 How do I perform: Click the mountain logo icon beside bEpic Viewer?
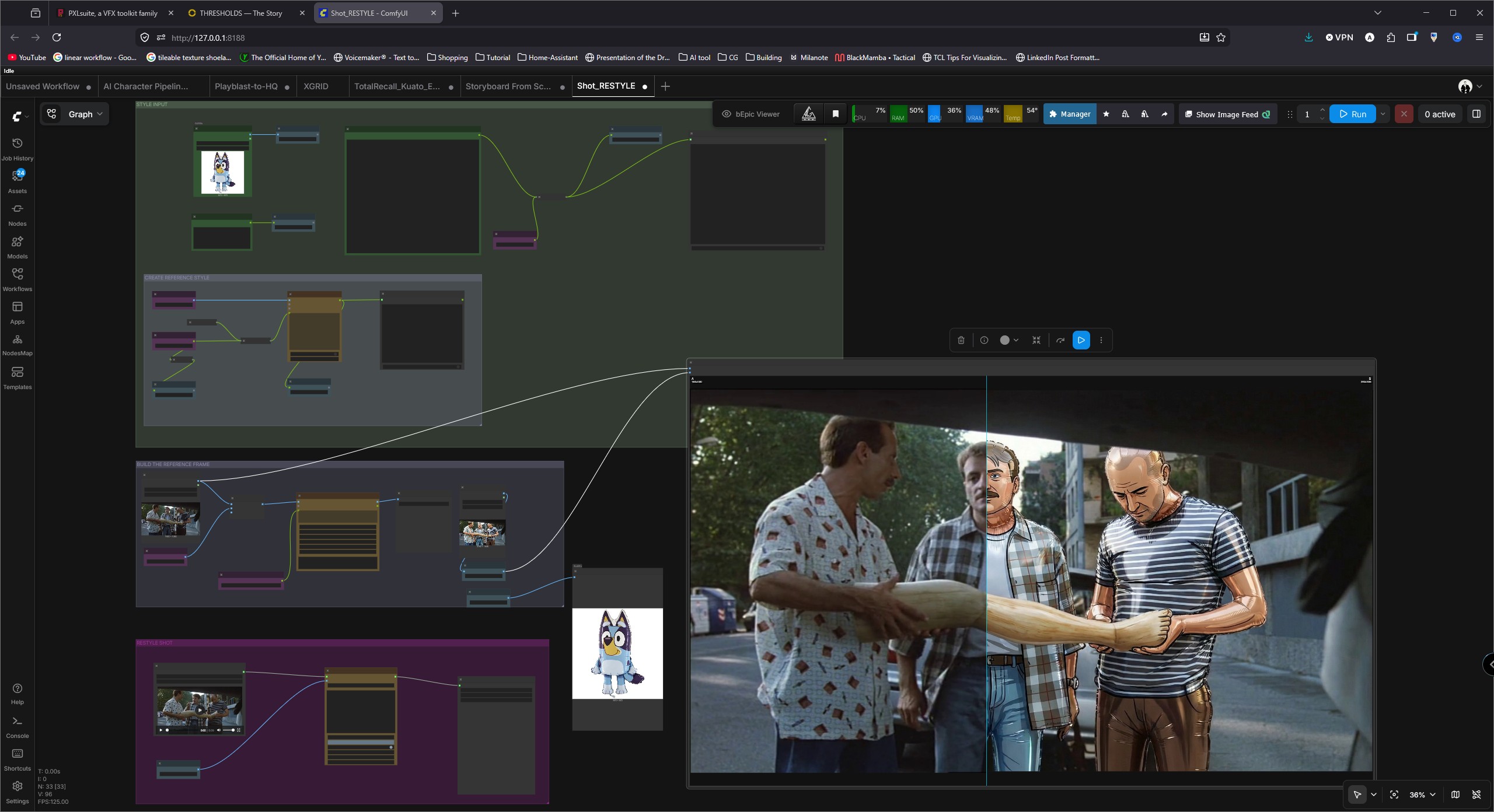pyautogui.click(x=809, y=114)
